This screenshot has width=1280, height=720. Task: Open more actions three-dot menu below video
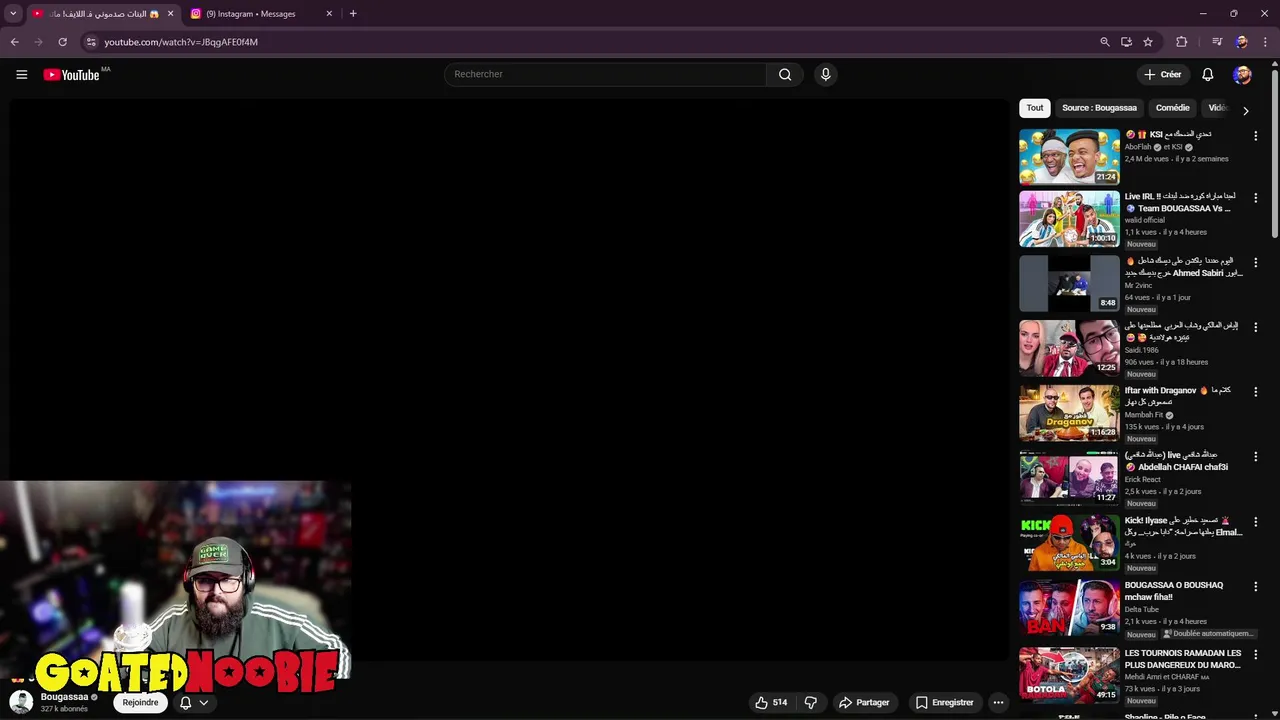pos(998,702)
